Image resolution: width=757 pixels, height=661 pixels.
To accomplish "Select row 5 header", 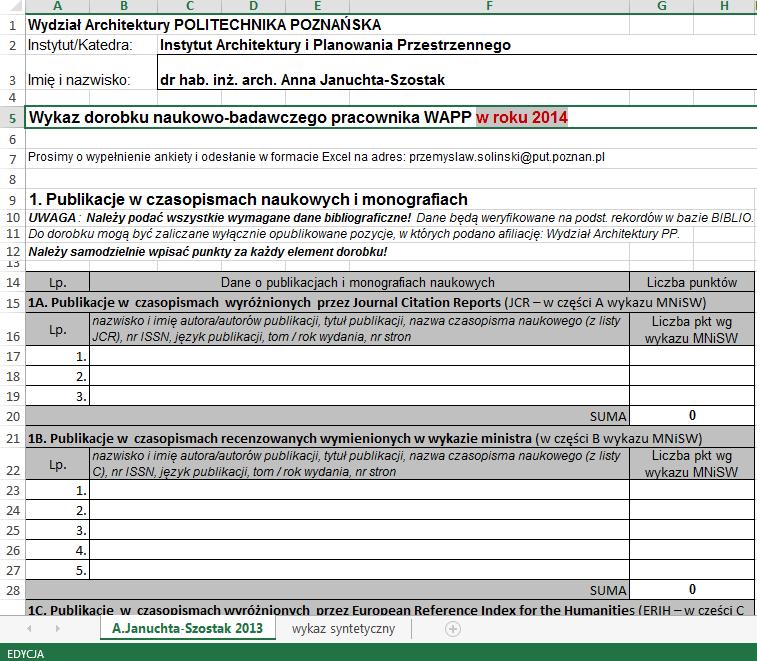I will (x=13, y=118).
